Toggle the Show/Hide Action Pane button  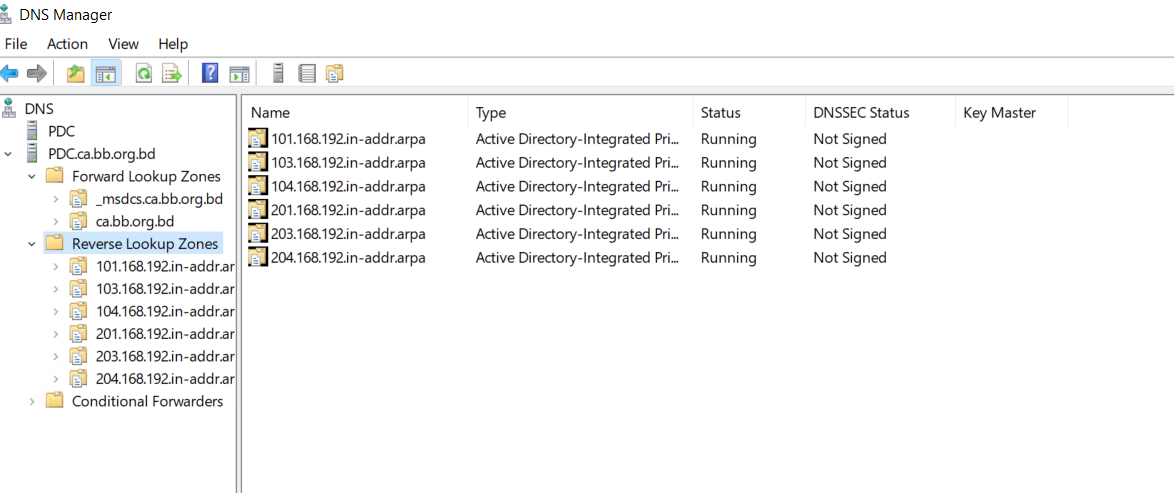[239, 73]
